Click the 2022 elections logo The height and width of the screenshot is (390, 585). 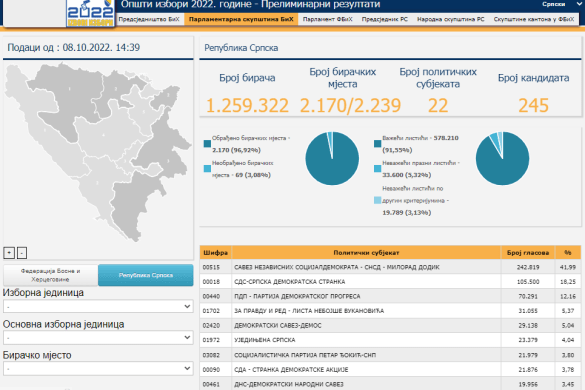pos(90,13)
